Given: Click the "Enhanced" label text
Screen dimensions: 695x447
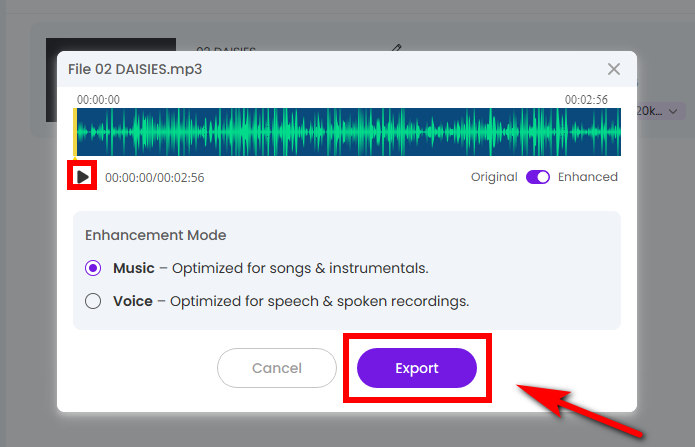Looking at the screenshot, I should coord(588,177).
